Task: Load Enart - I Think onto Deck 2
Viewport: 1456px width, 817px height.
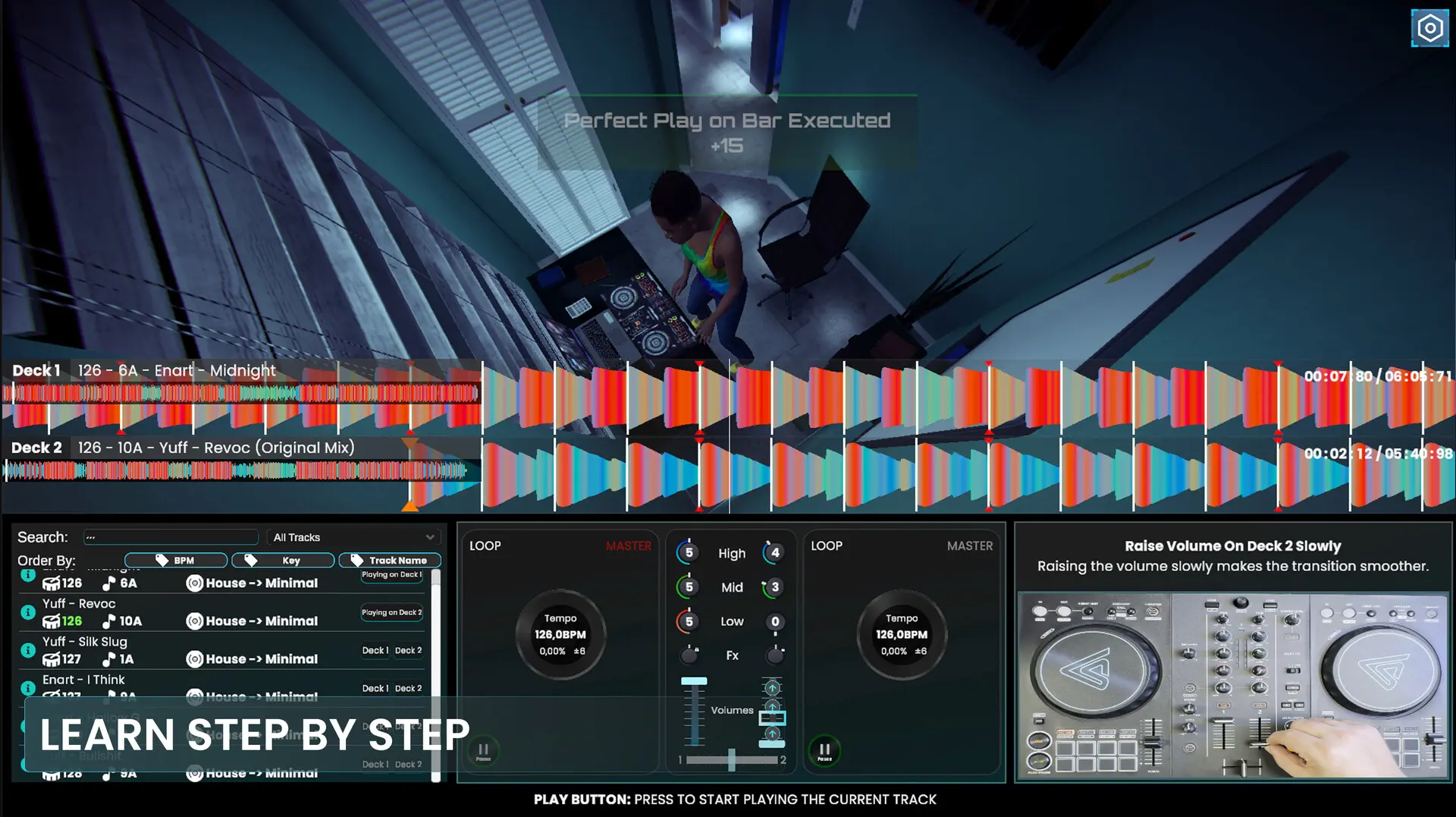Action: (408, 689)
